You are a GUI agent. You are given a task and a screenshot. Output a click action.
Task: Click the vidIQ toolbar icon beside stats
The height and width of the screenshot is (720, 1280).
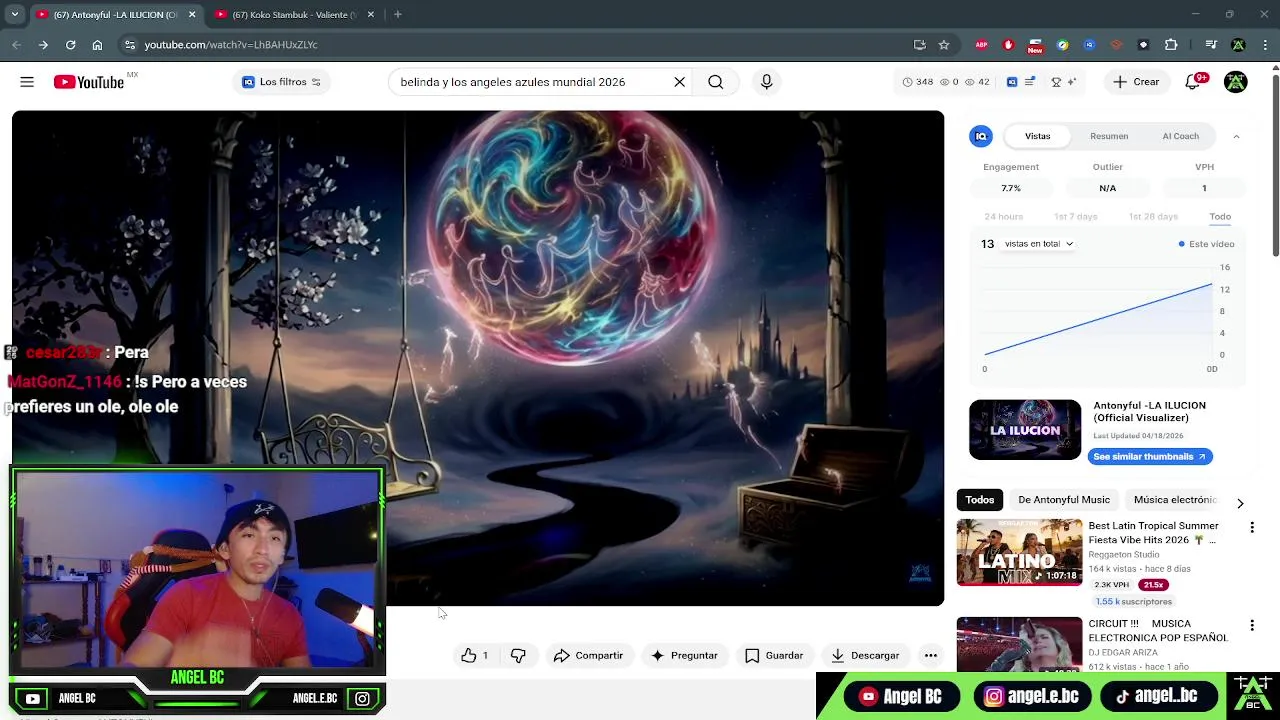[1012, 82]
